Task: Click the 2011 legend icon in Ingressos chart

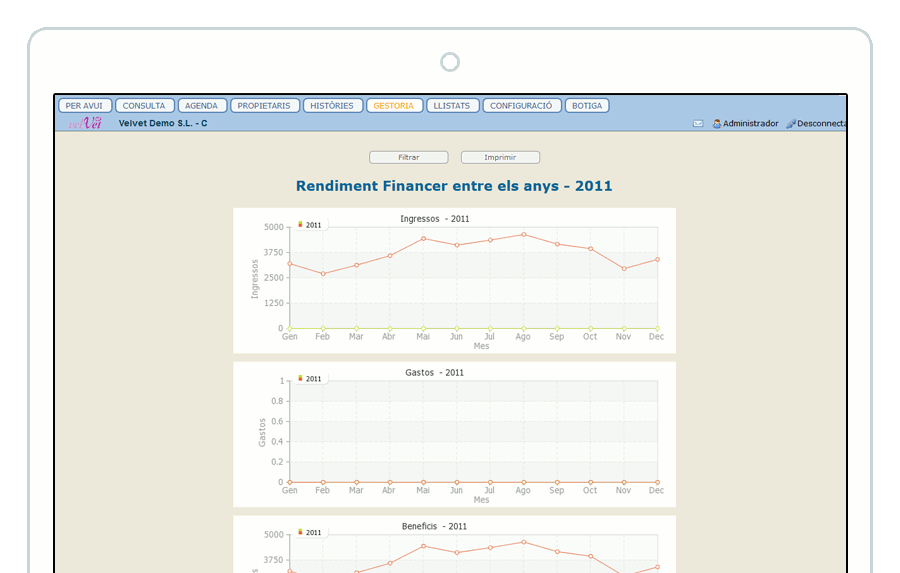Action: click(300, 225)
